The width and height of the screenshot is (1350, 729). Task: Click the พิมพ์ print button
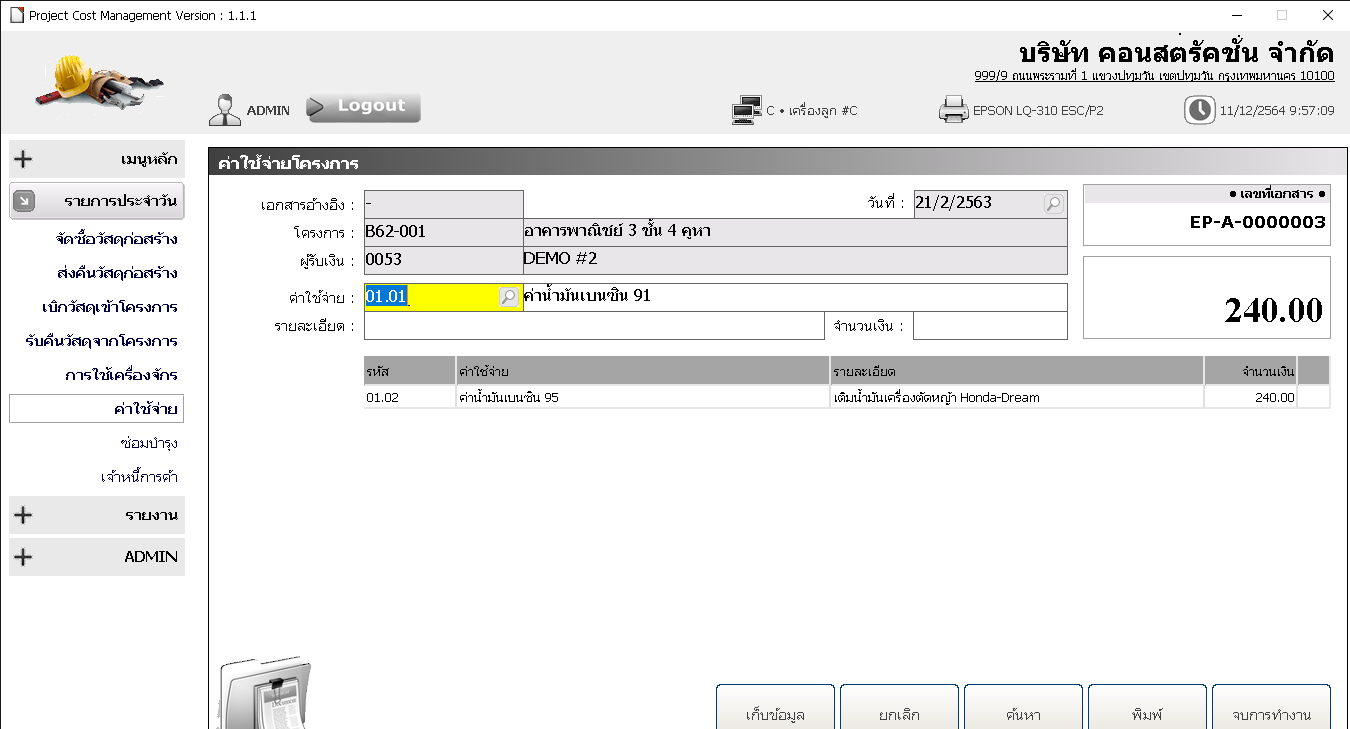1147,713
